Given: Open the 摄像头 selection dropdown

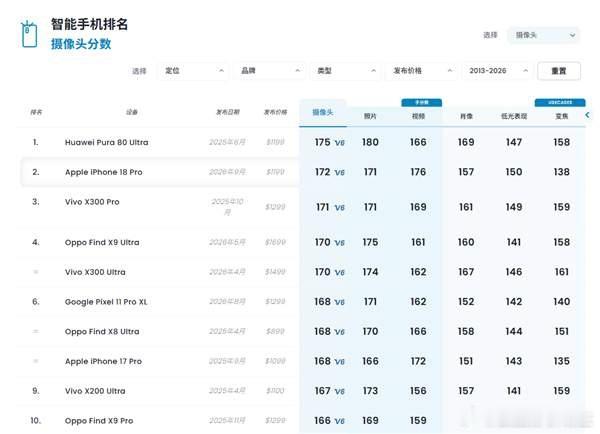Looking at the screenshot, I should tap(544, 35).
